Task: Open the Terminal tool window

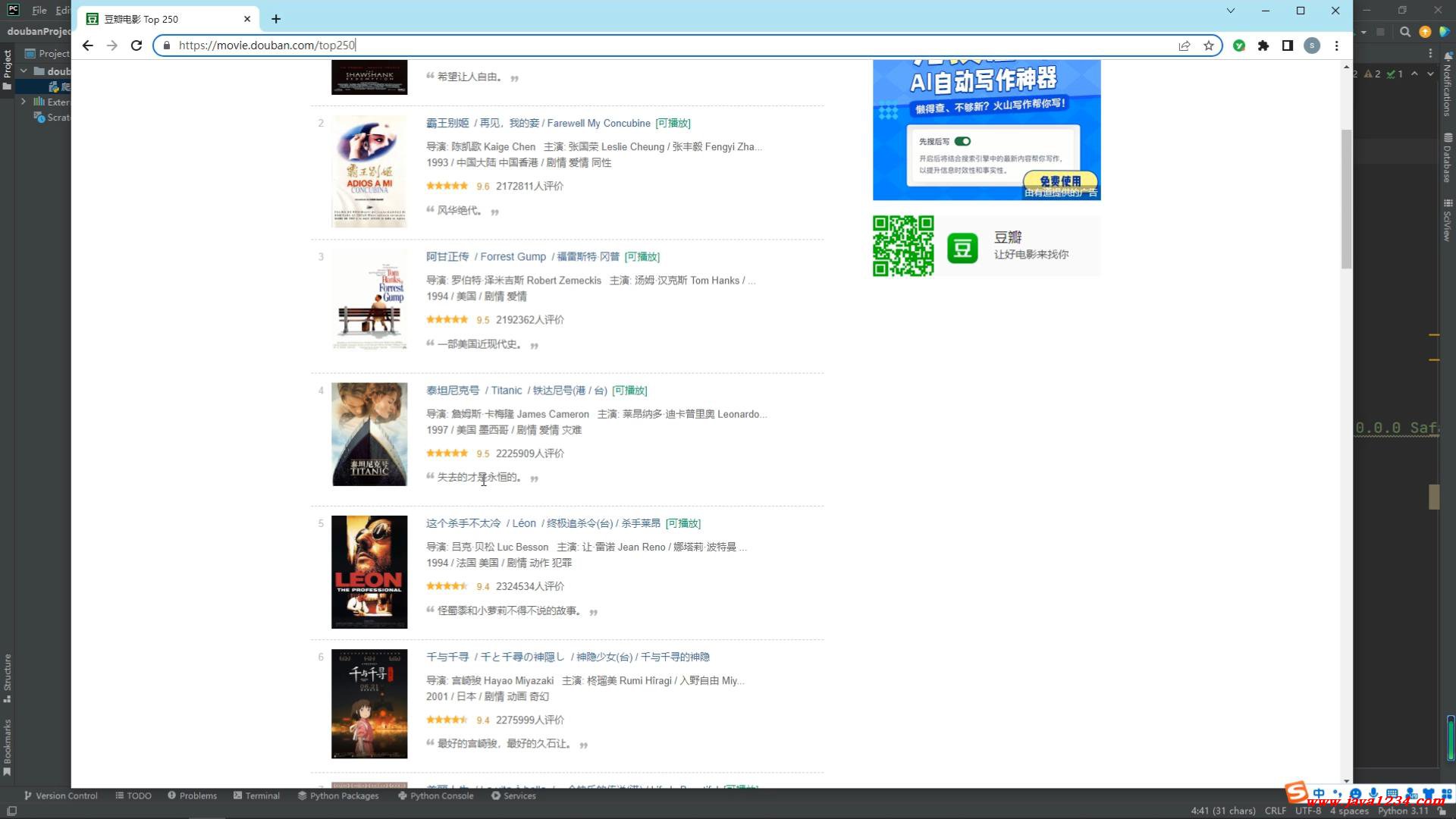Action: pos(256,795)
